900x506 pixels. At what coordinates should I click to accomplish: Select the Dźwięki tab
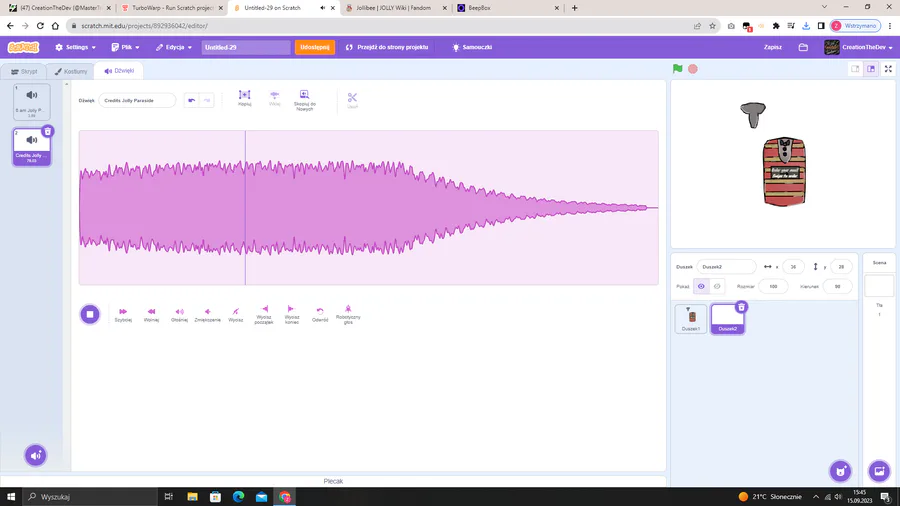(x=119, y=71)
